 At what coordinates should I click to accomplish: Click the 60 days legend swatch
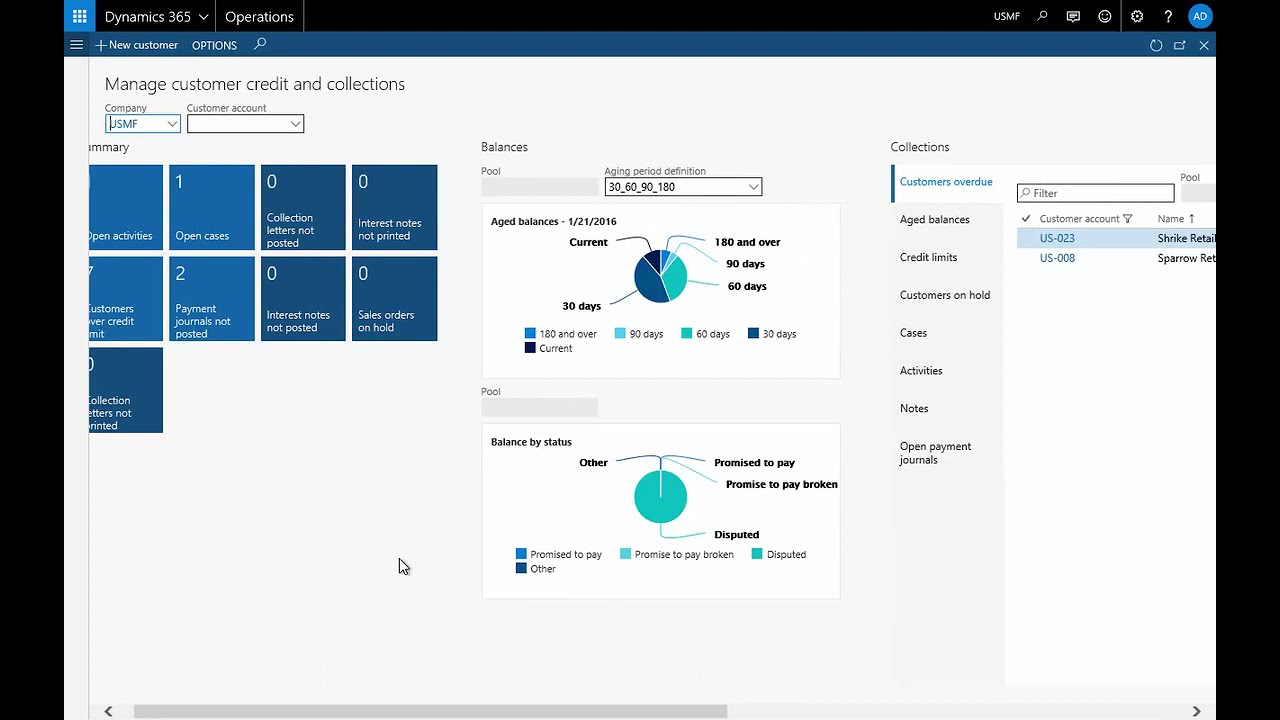point(687,334)
